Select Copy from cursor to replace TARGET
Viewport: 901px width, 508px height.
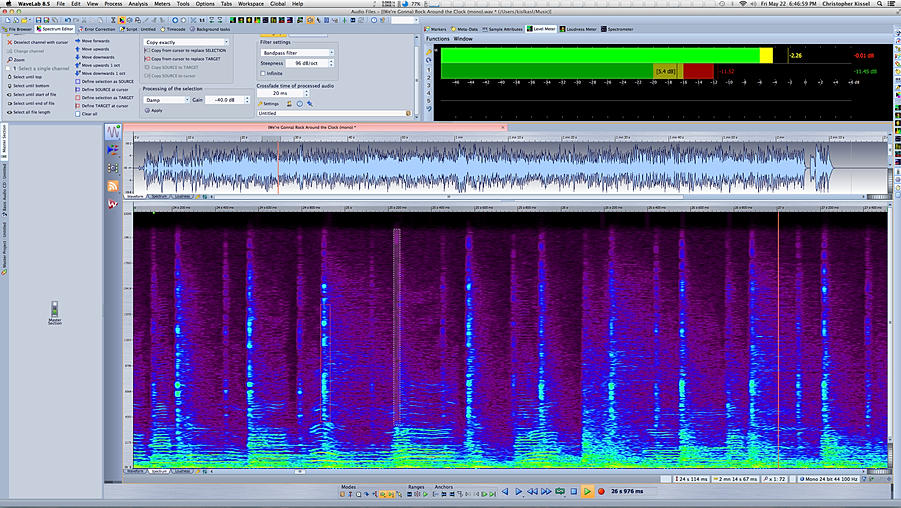[182, 59]
